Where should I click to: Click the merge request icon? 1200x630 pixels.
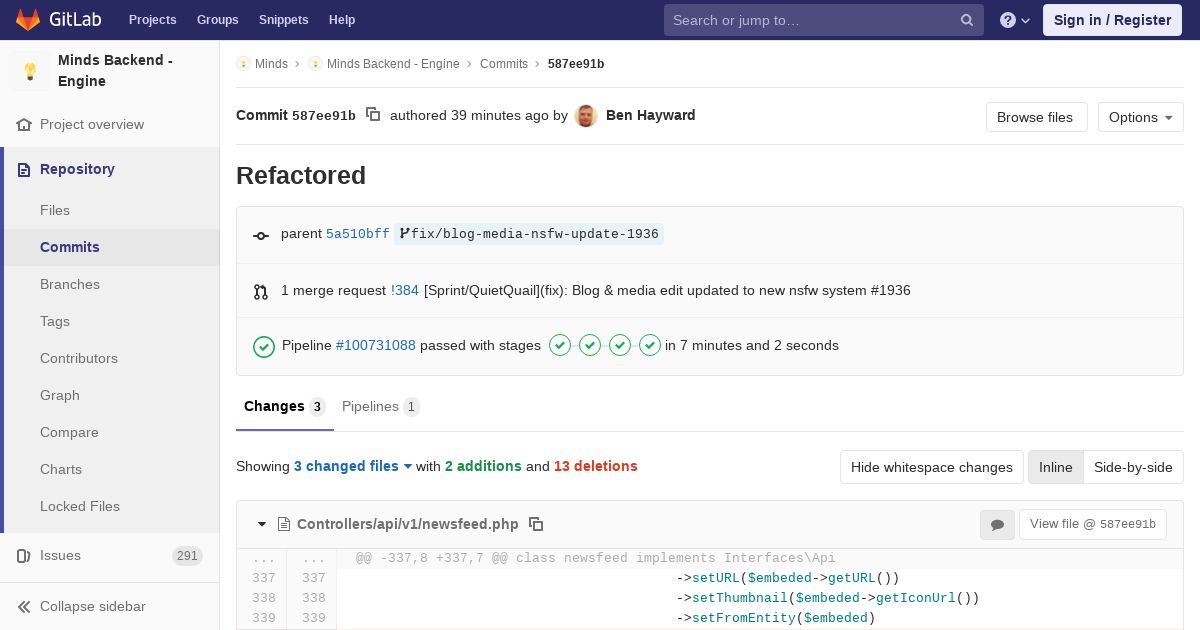tap(261, 292)
